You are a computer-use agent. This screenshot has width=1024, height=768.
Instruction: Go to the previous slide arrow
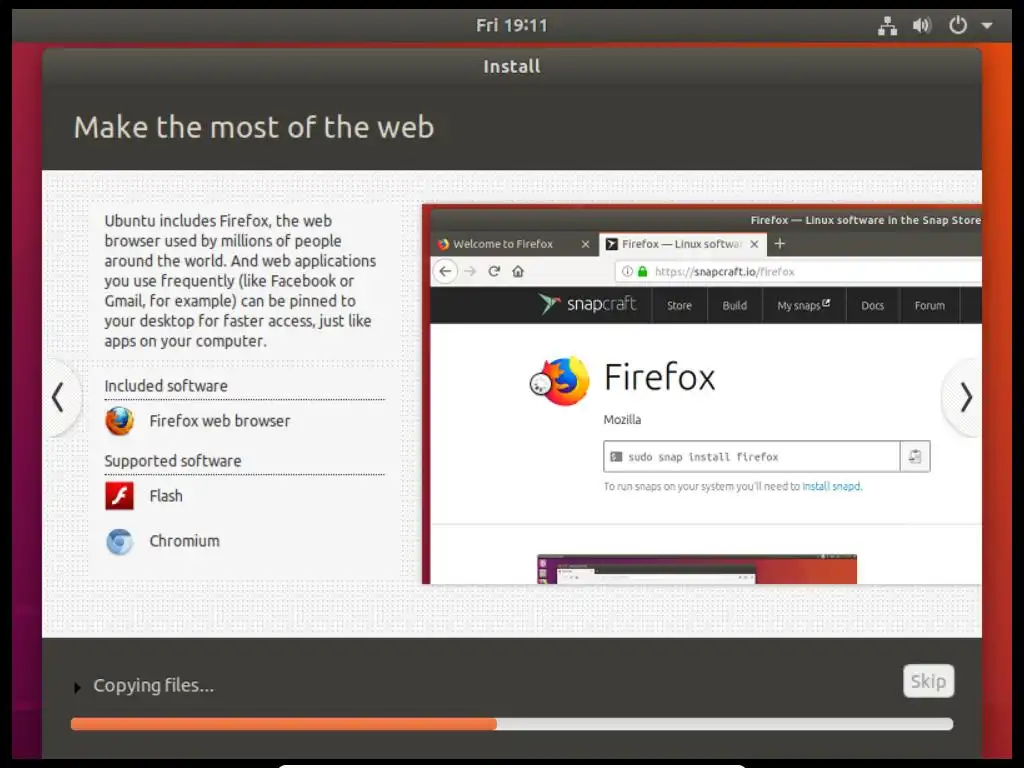(58, 397)
